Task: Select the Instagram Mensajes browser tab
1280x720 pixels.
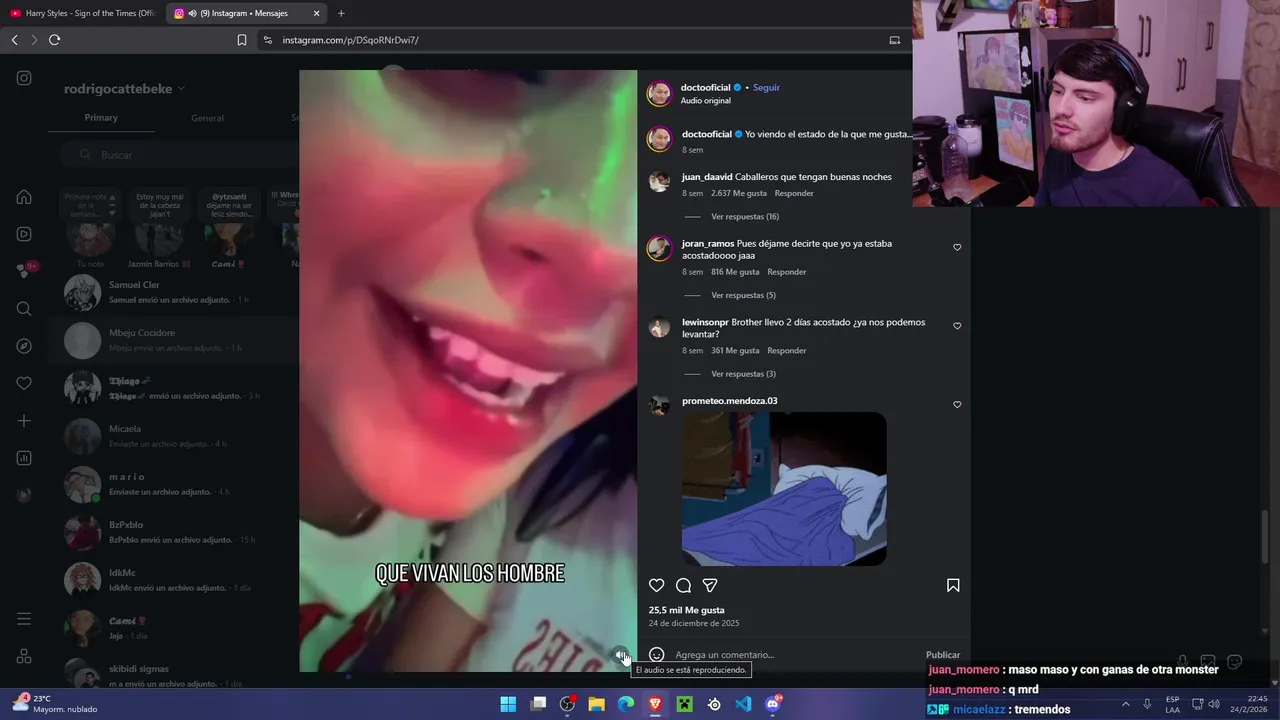Action: [x=246, y=13]
